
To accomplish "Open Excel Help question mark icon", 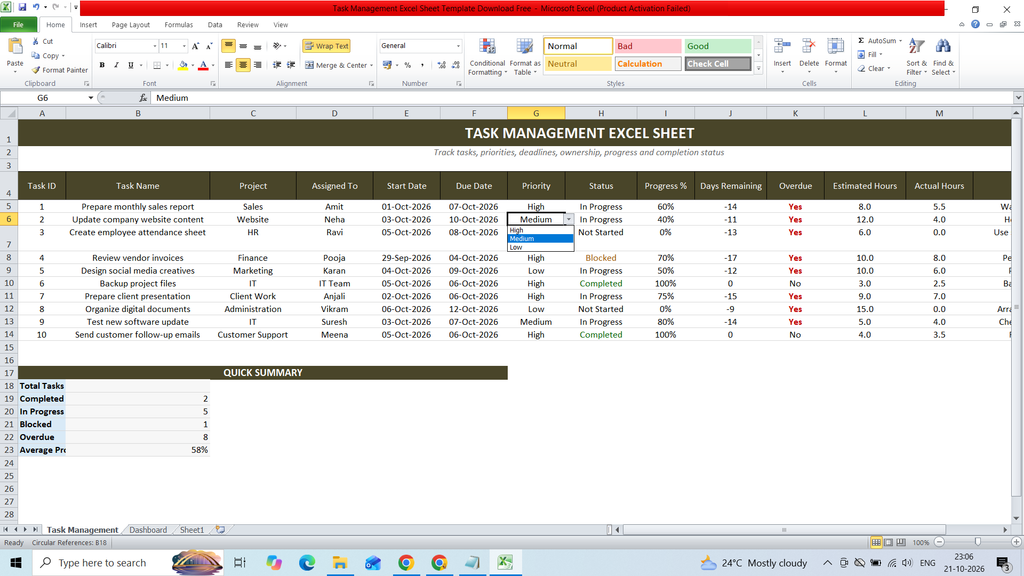I will (975, 24).
